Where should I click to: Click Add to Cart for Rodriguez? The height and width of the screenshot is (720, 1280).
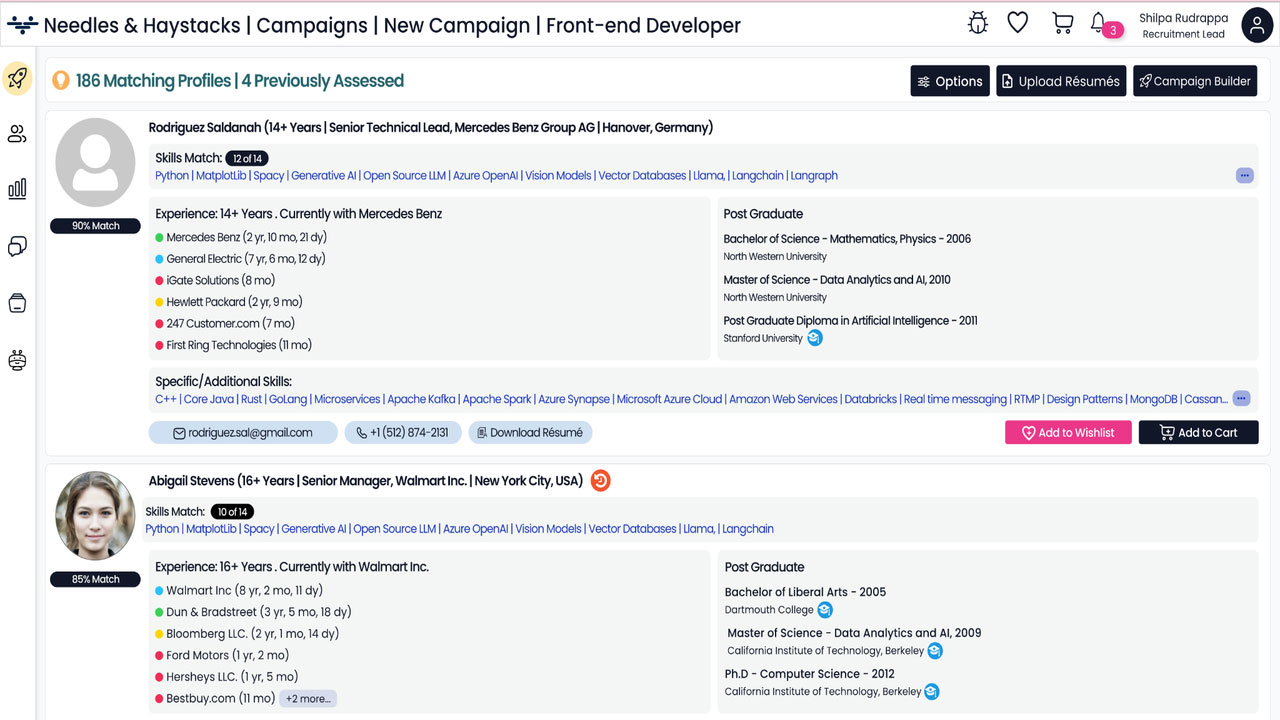tap(1198, 433)
